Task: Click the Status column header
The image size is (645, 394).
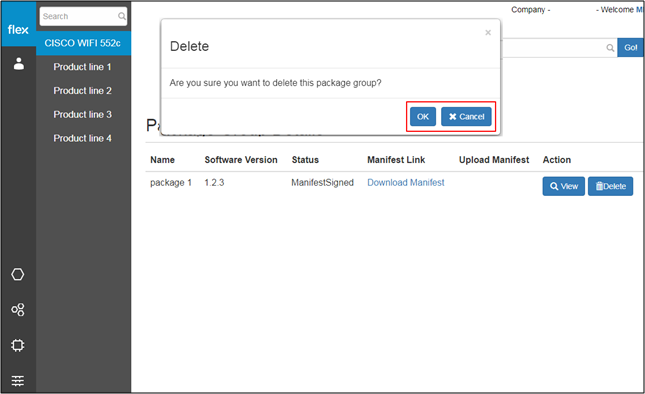Action: (x=305, y=160)
